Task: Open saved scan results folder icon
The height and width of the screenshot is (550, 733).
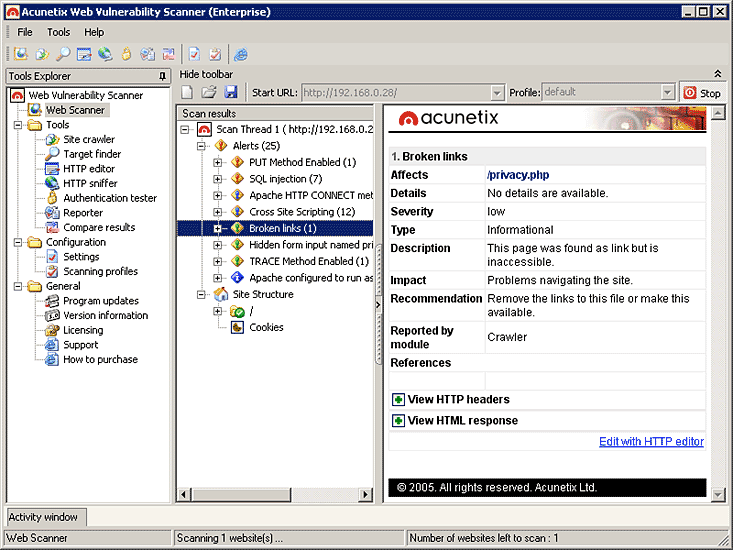Action: point(208,92)
